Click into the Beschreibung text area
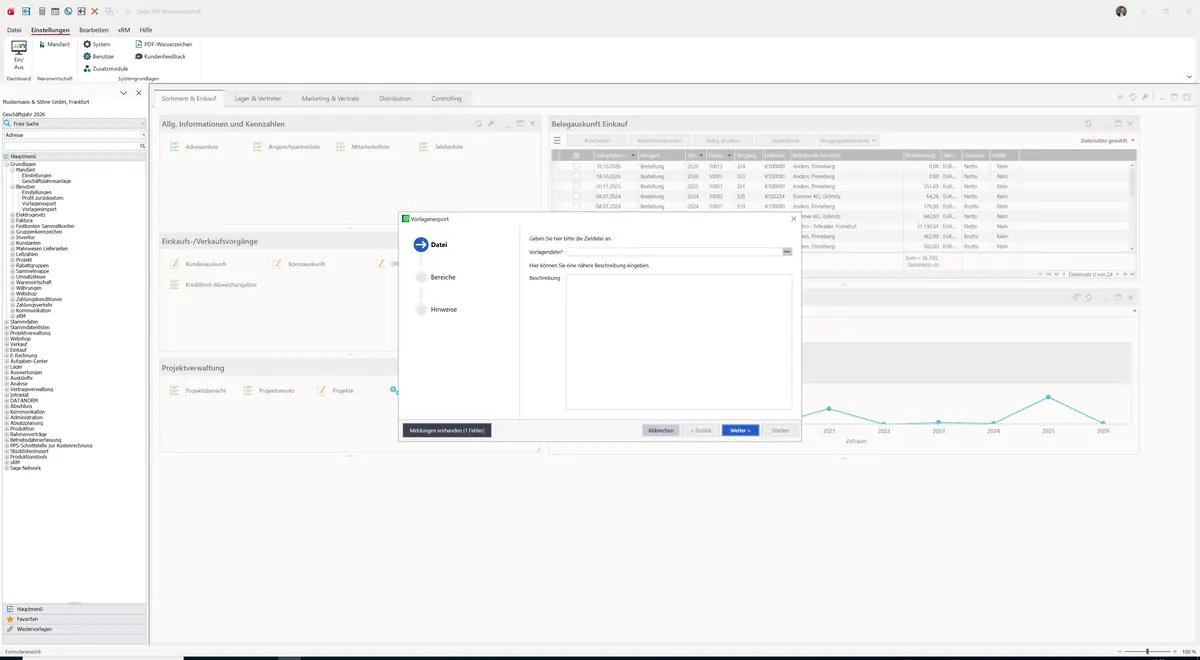 pos(679,342)
